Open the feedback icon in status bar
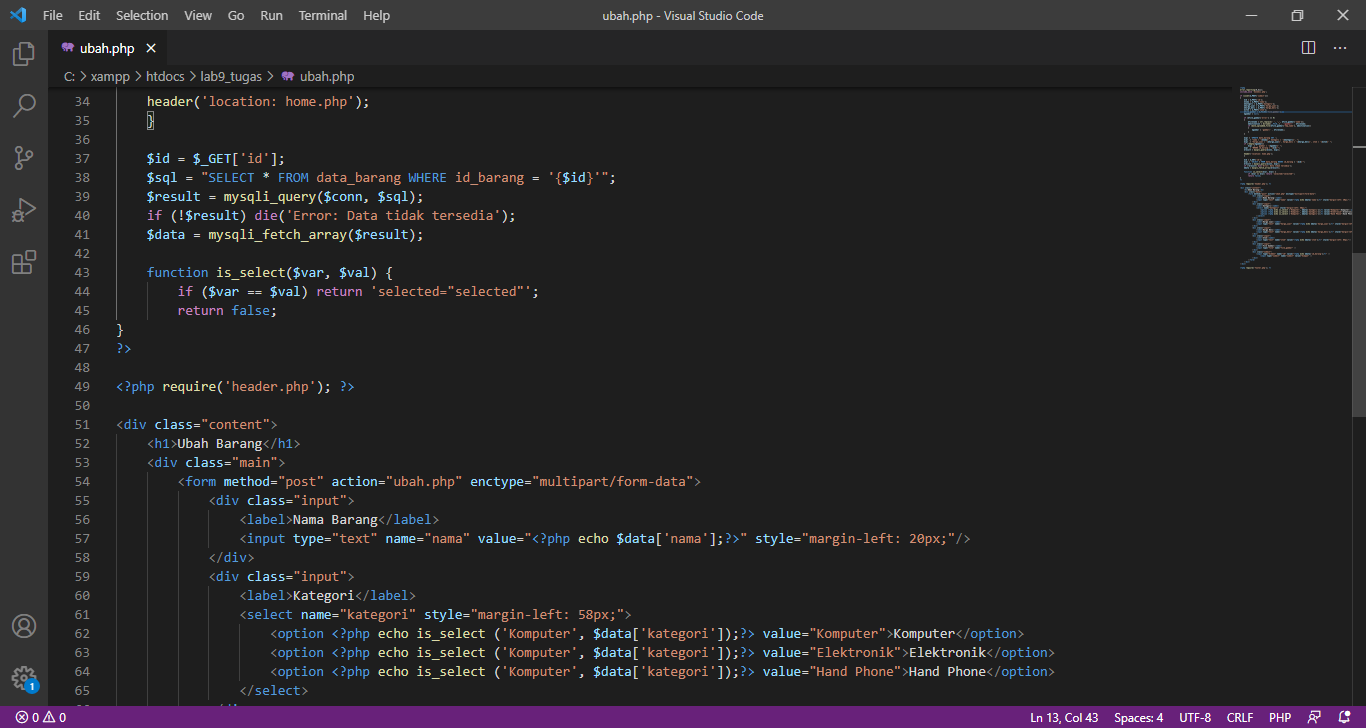Image resolution: width=1366 pixels, height=728 pixels. tap(1315, 717)
